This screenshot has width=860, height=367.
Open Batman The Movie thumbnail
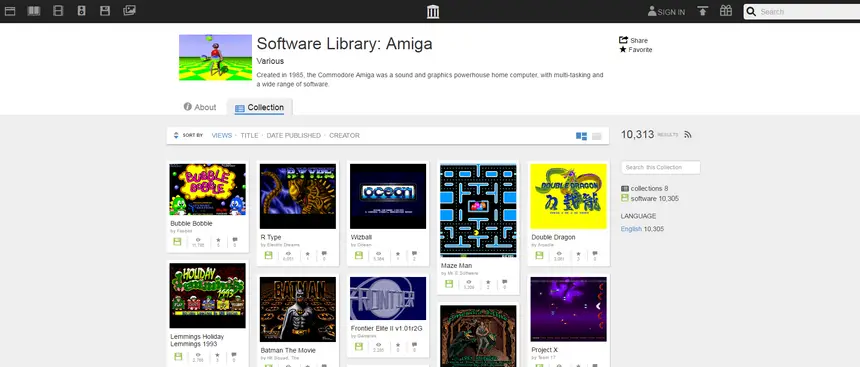coord(298,309)
